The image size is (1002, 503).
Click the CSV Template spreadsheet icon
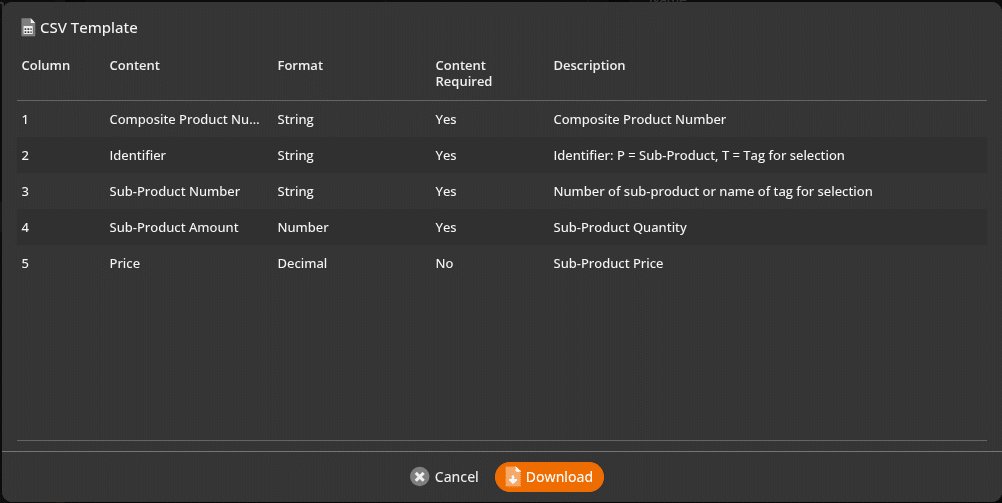pos(28,28)
